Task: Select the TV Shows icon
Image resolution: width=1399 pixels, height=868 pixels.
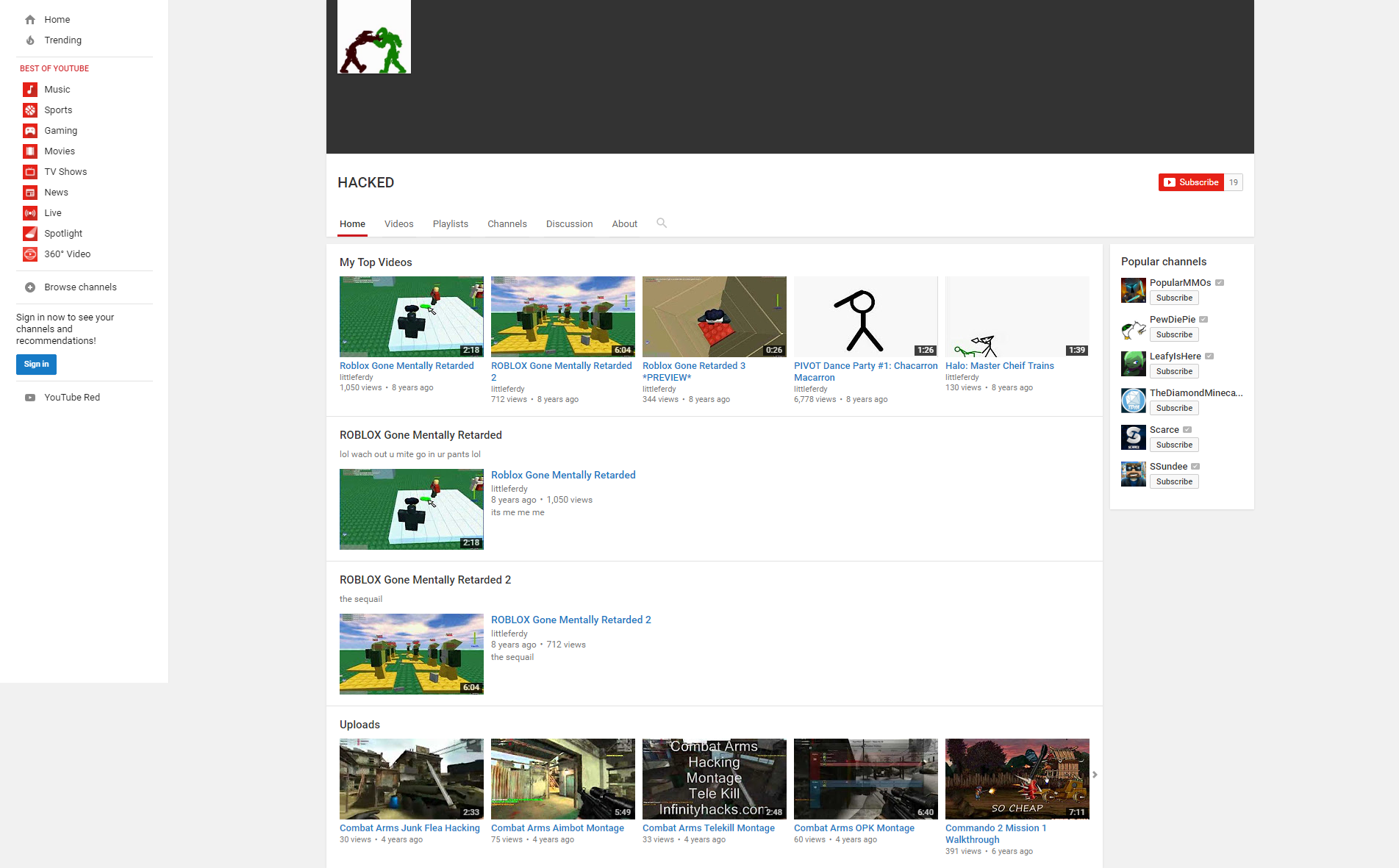Action: pyautogui.click(x=30, y=172)
